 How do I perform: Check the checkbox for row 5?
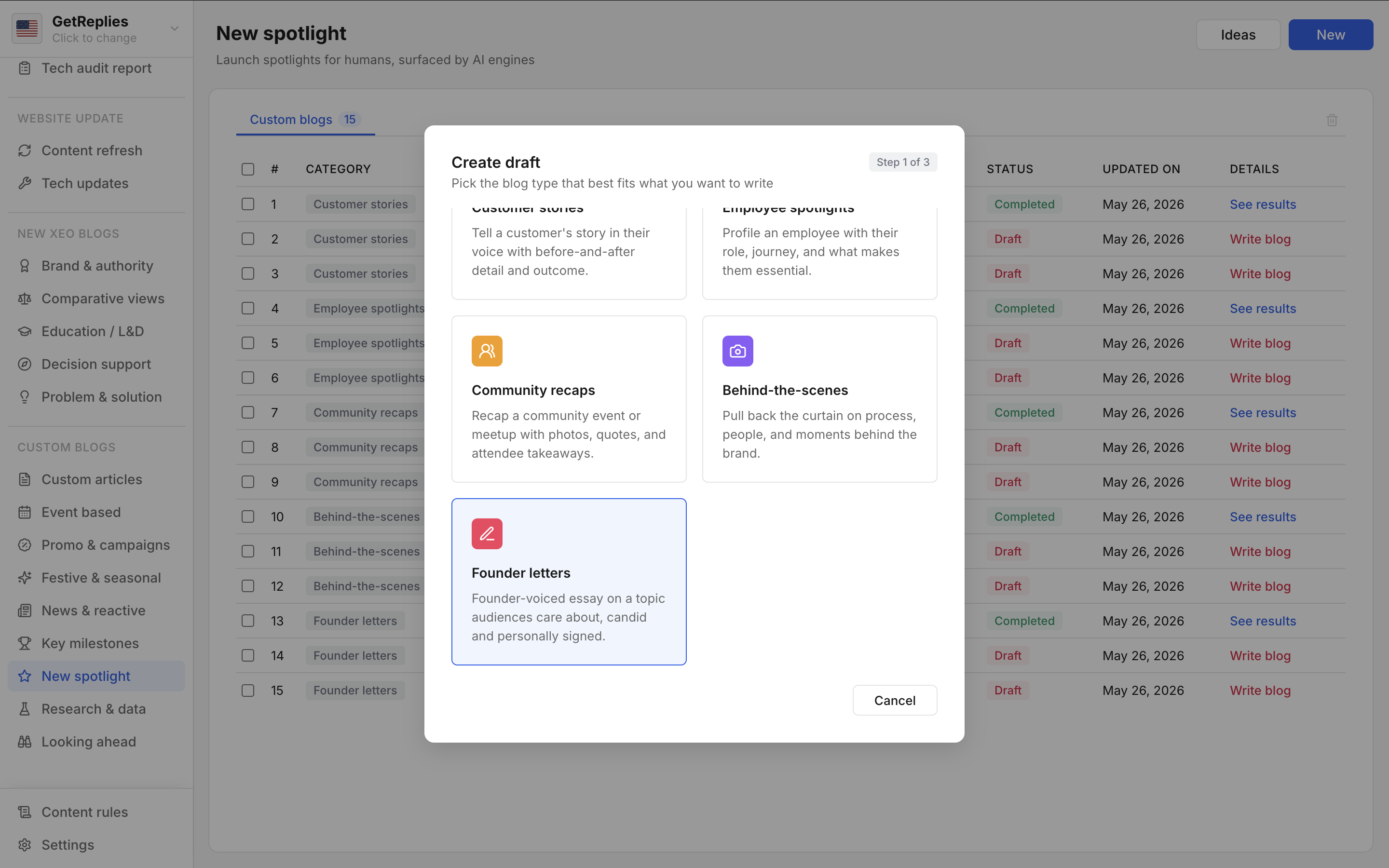[x=248, y=343]
